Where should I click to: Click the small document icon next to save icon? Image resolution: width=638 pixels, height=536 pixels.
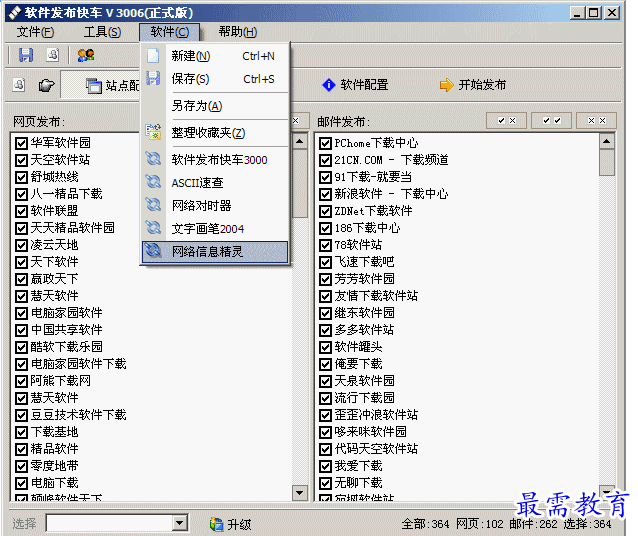tap(52, 55)
